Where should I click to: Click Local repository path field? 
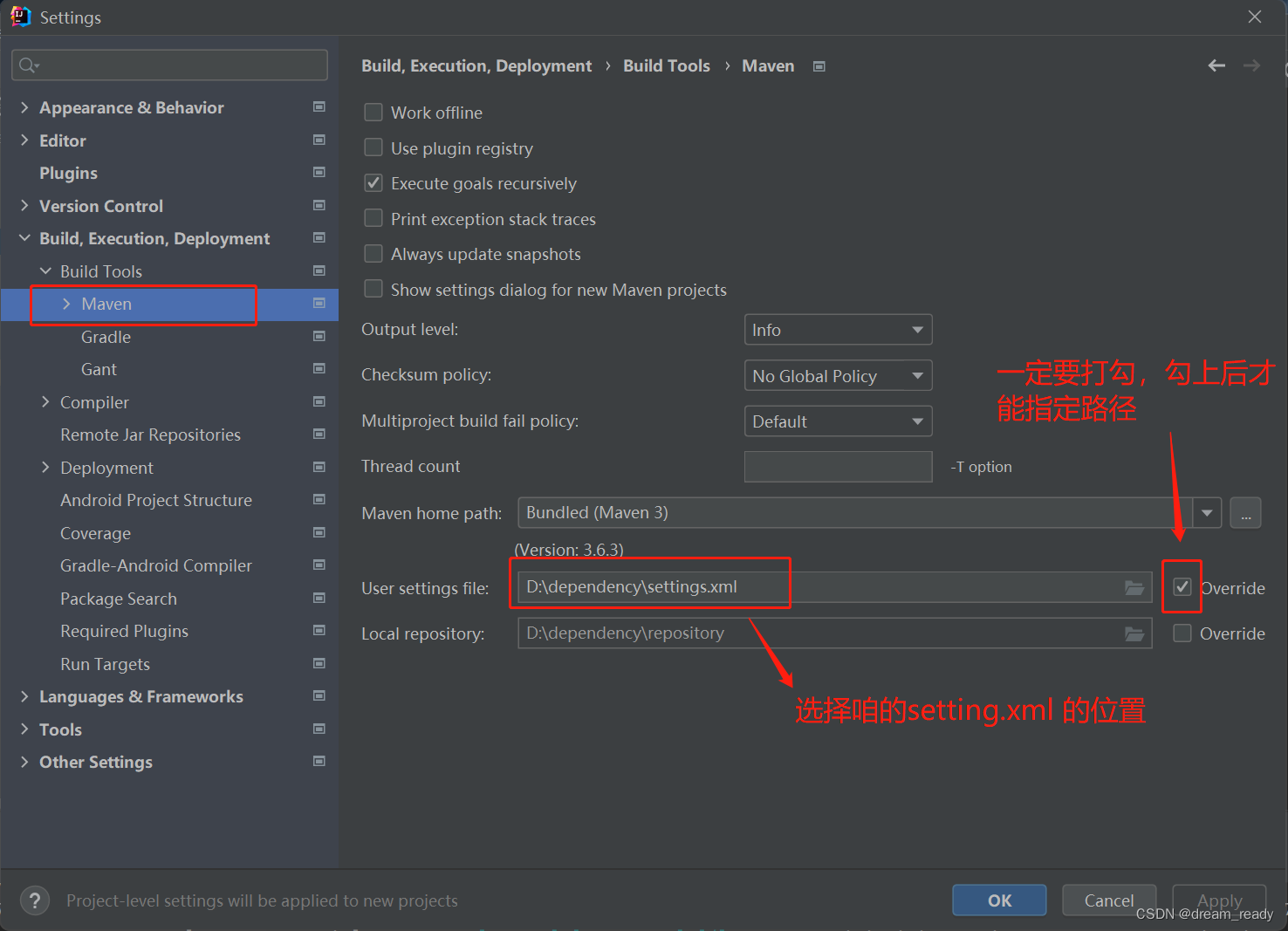coord(835,633)
